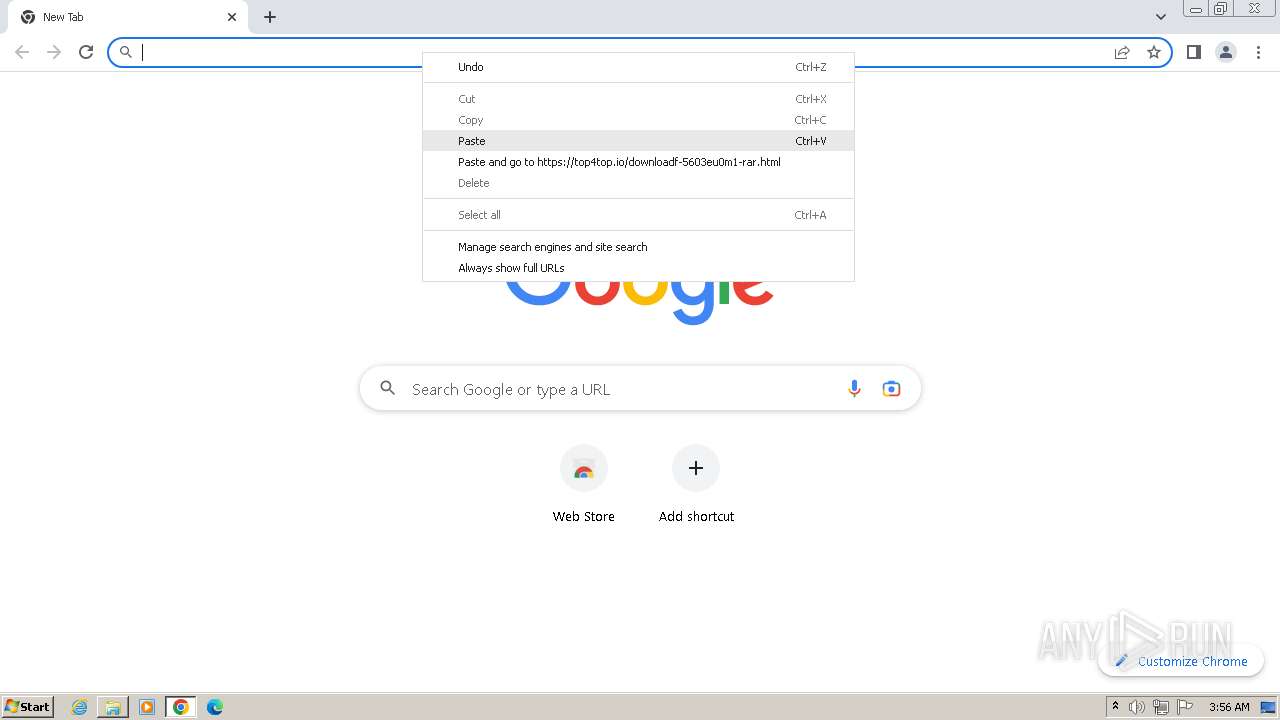Bookmark this tab with the star icon

[x=1154, y=52]
